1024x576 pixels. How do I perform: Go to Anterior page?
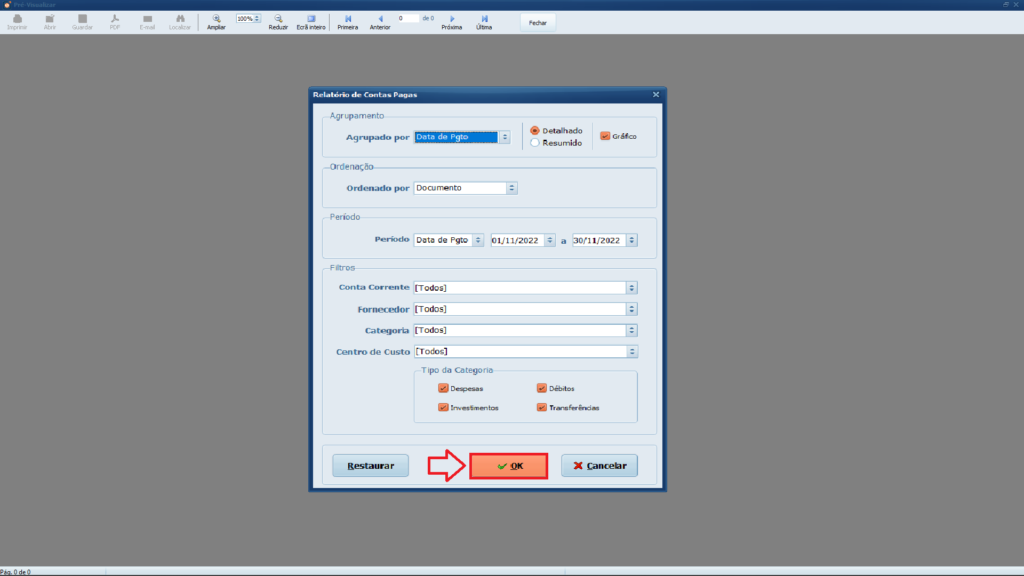[380, 19]
